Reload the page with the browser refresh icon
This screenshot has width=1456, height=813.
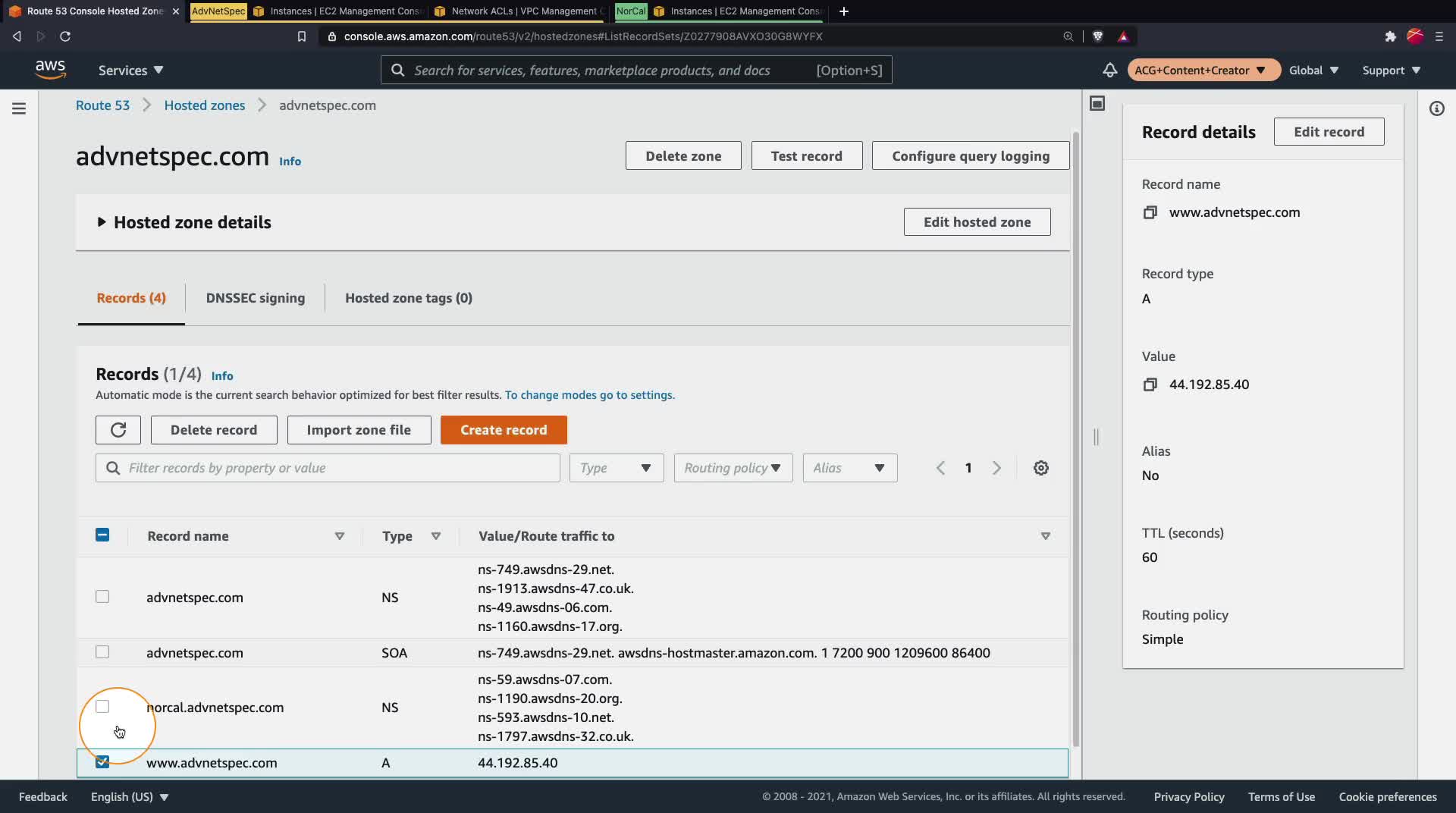[65, 36]
